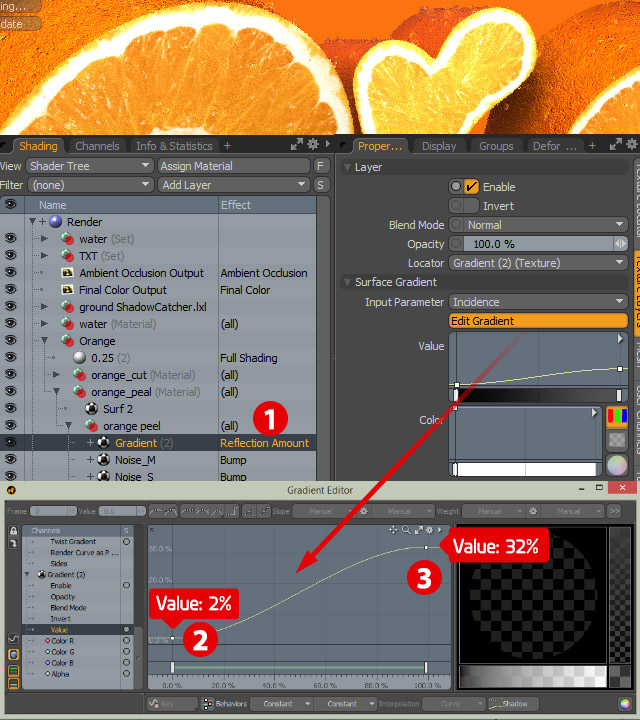The width and height of the screenshot is (640, 720).
Task: Click the grayscale gradient bar preview
Action: point(538,395)
